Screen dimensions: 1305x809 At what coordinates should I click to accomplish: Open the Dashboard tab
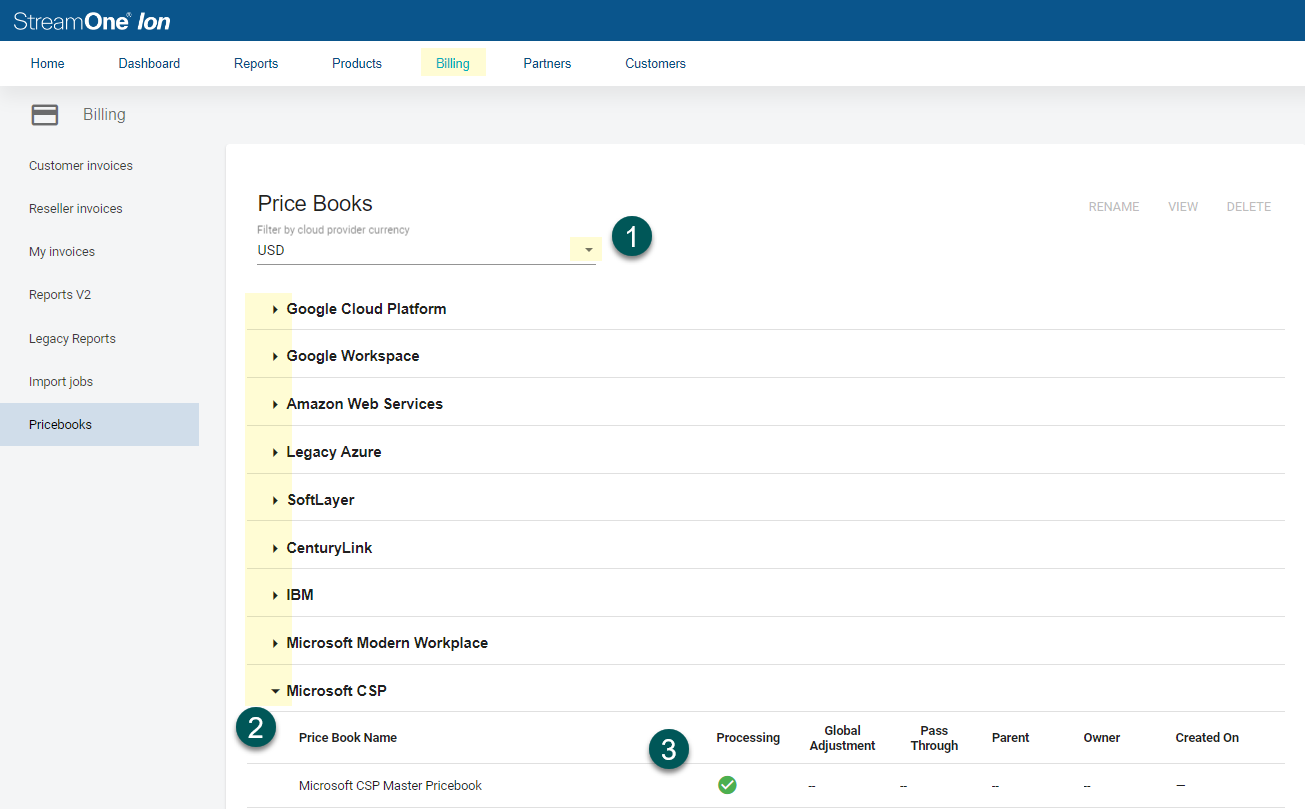pos(149,63)
